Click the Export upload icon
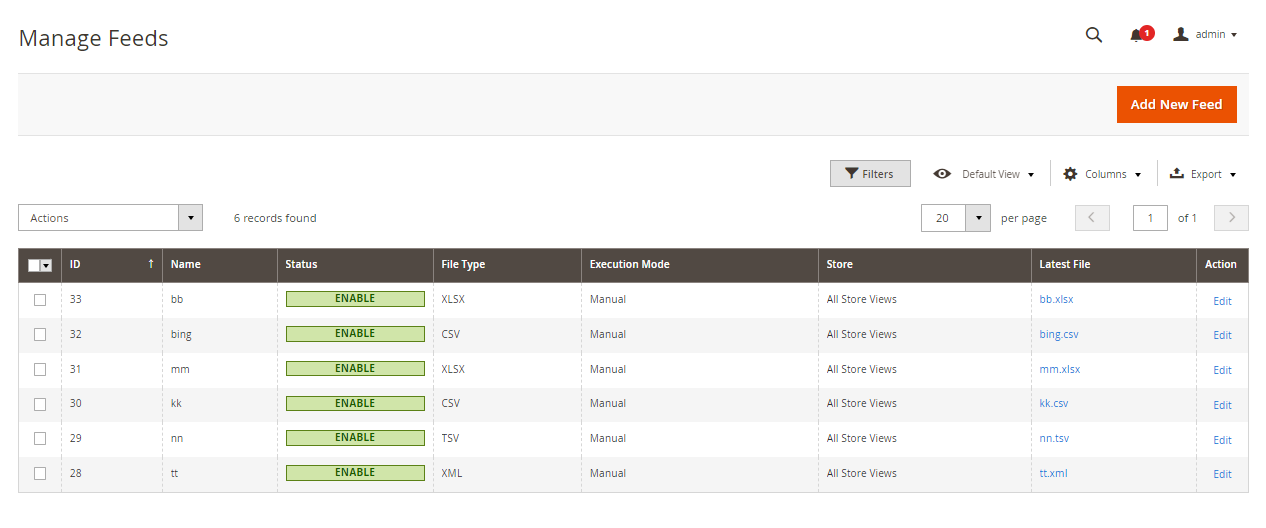1266x528 pixels. [x=1177, y=174]
